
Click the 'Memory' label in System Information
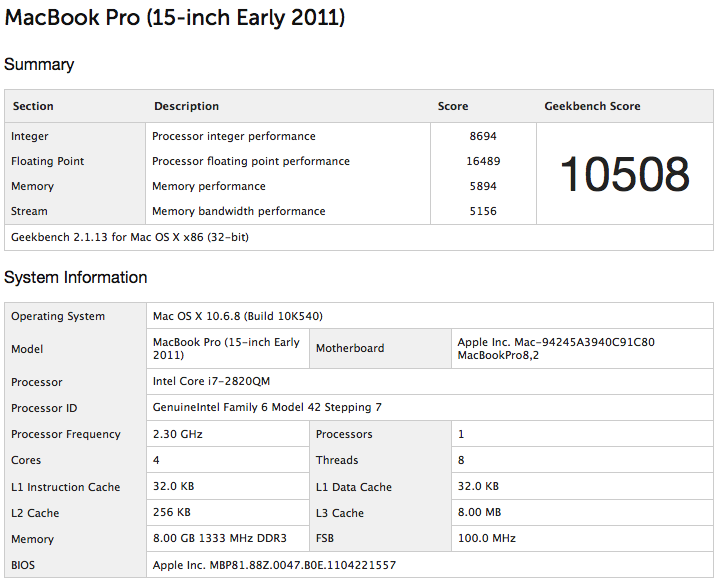click(x=32, y=539)
